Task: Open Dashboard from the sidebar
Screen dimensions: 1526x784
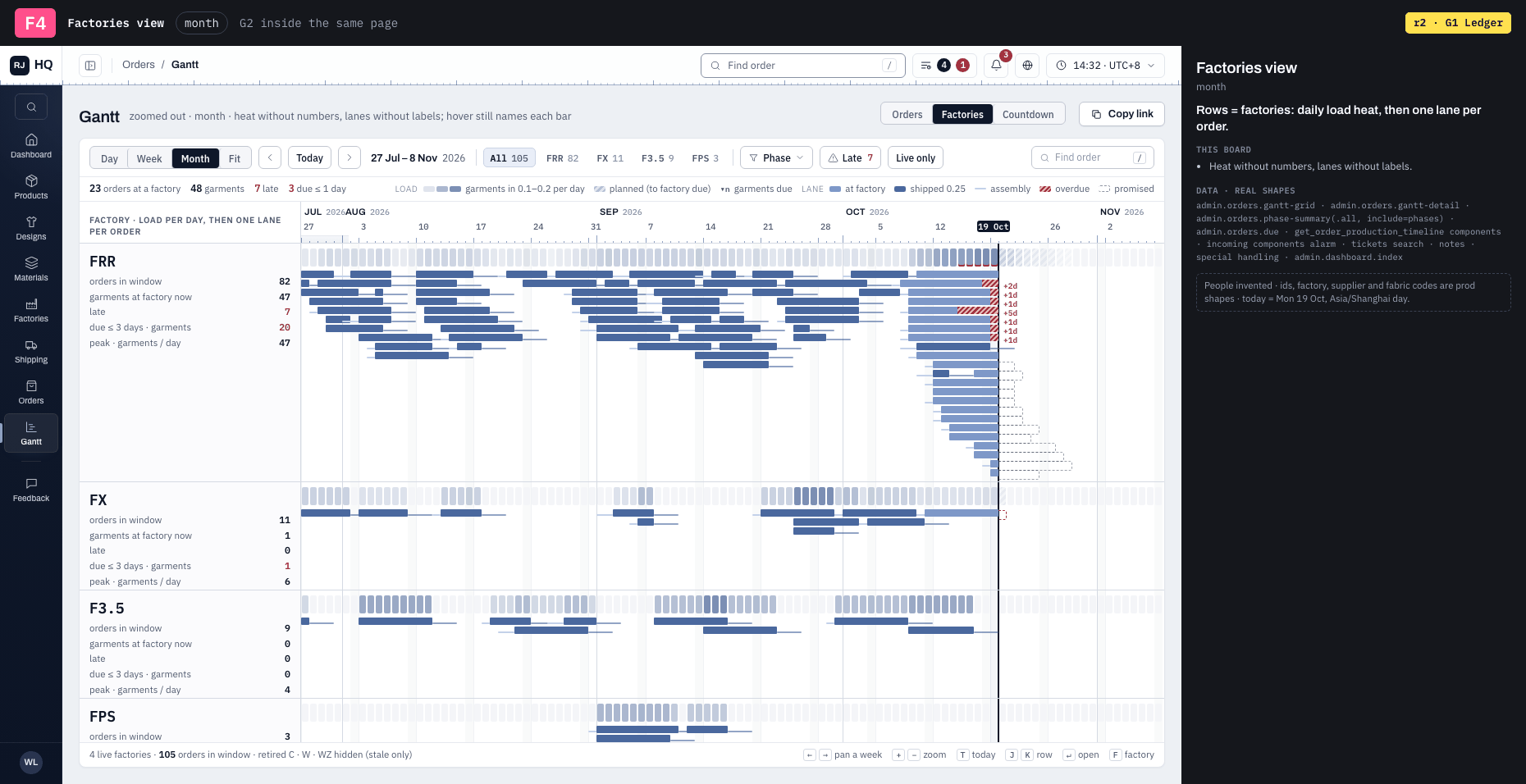Action: (31, 146)
